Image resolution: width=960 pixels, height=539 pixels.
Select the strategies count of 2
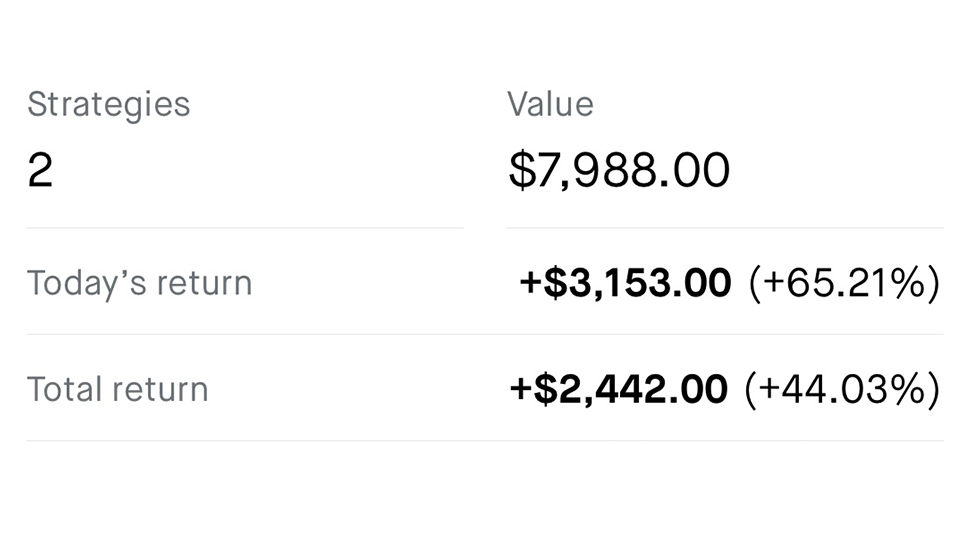pos(40,170)
